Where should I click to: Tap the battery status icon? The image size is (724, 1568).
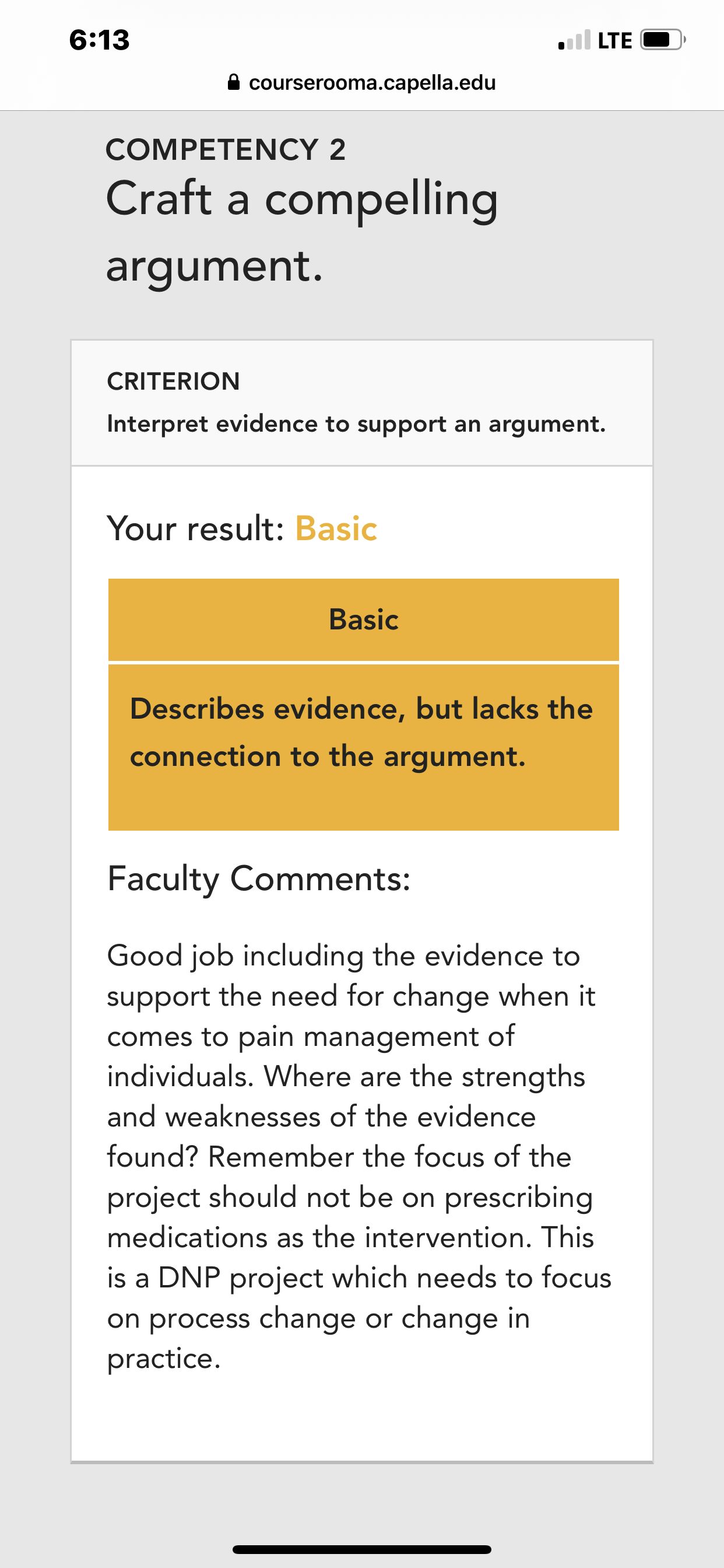point(663,40)
